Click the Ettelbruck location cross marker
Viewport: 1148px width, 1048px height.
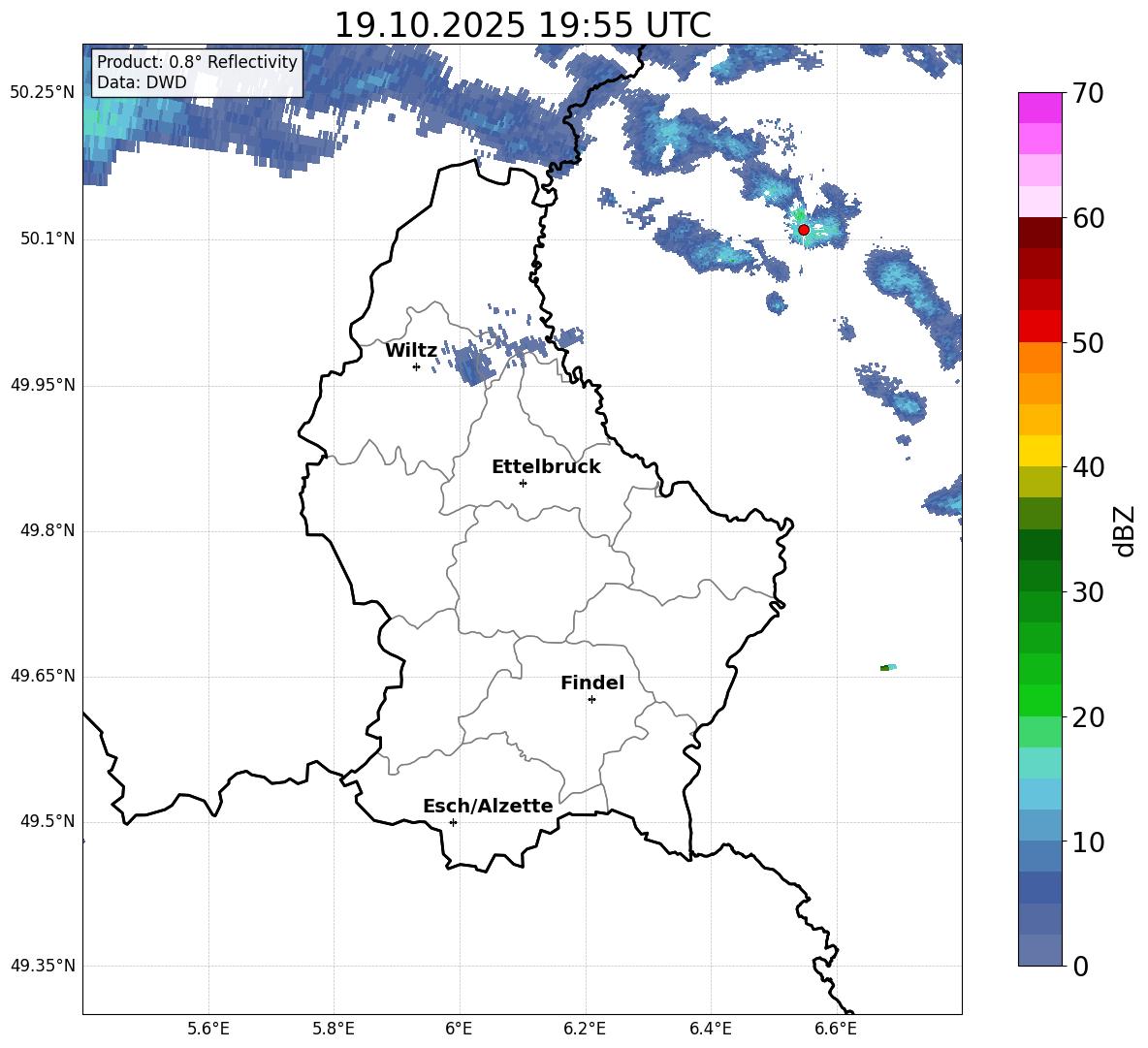[523, 483]
